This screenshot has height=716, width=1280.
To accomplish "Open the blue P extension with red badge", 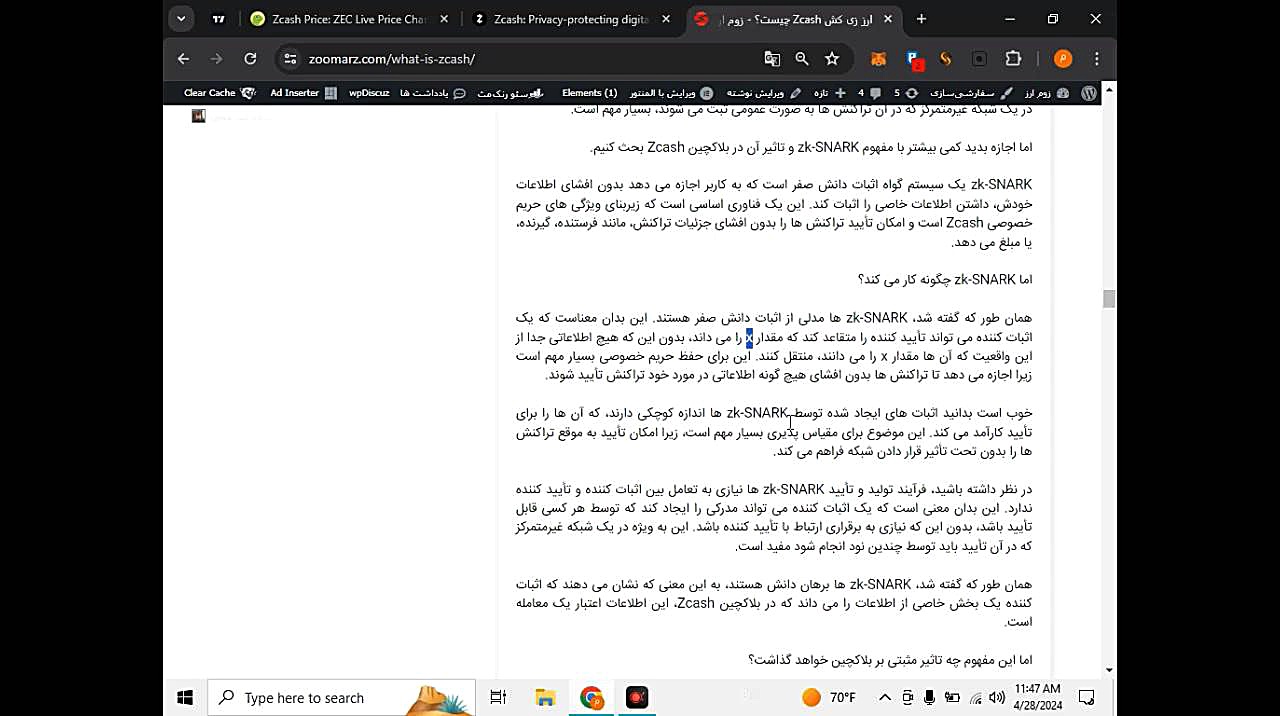I will [914, 60].
